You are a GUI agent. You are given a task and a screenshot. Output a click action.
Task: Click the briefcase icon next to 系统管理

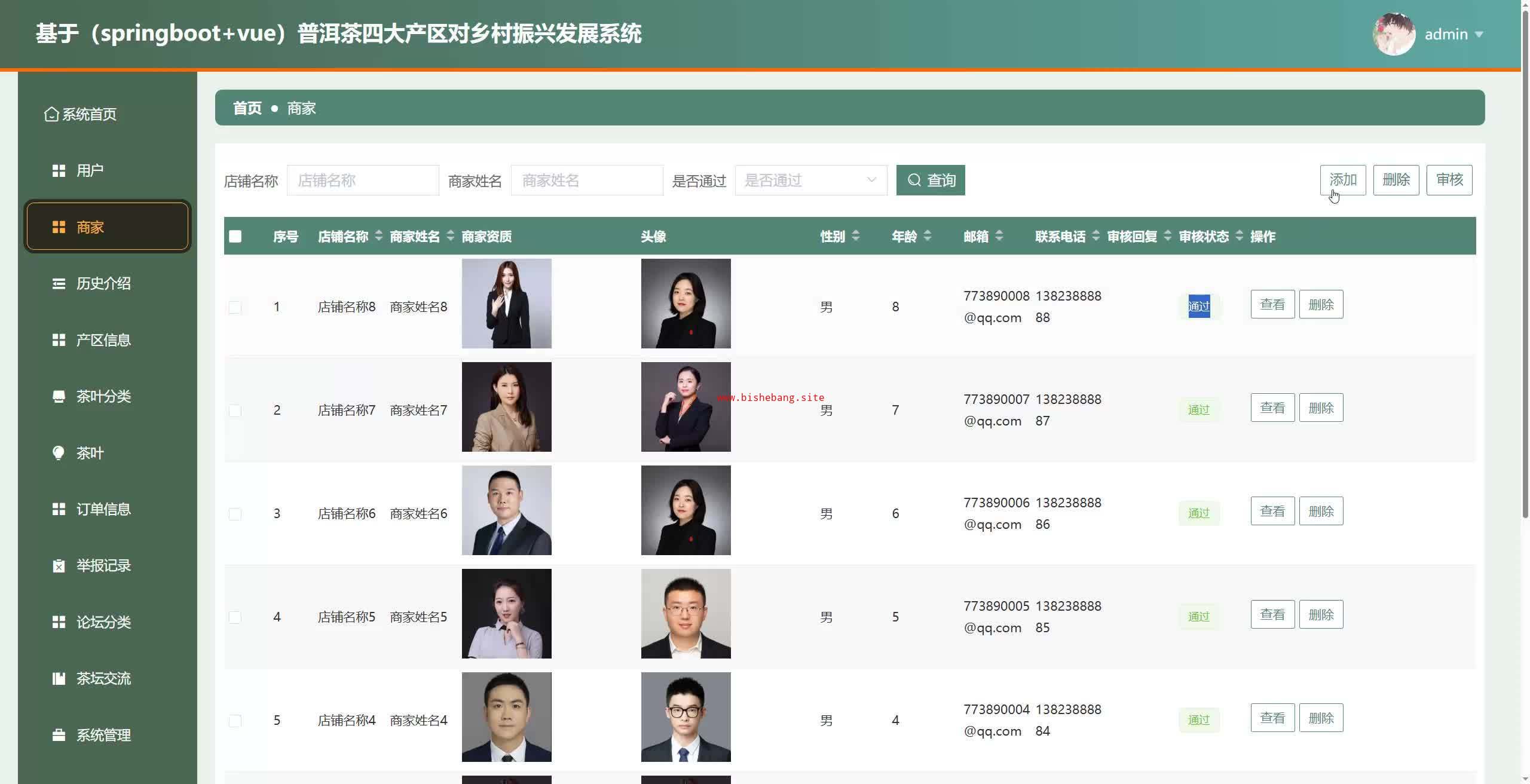[59, 735]
